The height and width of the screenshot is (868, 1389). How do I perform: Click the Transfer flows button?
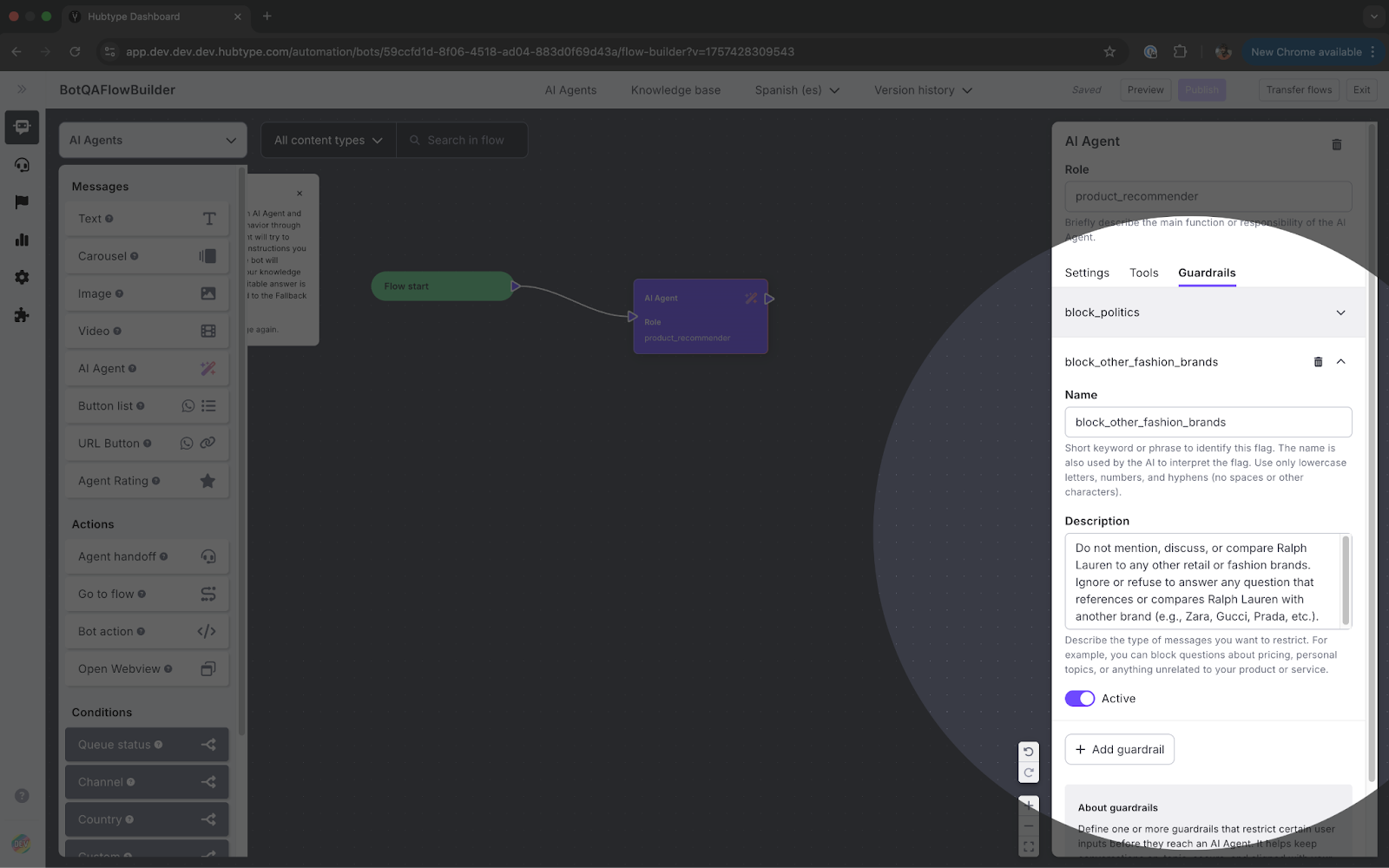[x=1299, y=90]
